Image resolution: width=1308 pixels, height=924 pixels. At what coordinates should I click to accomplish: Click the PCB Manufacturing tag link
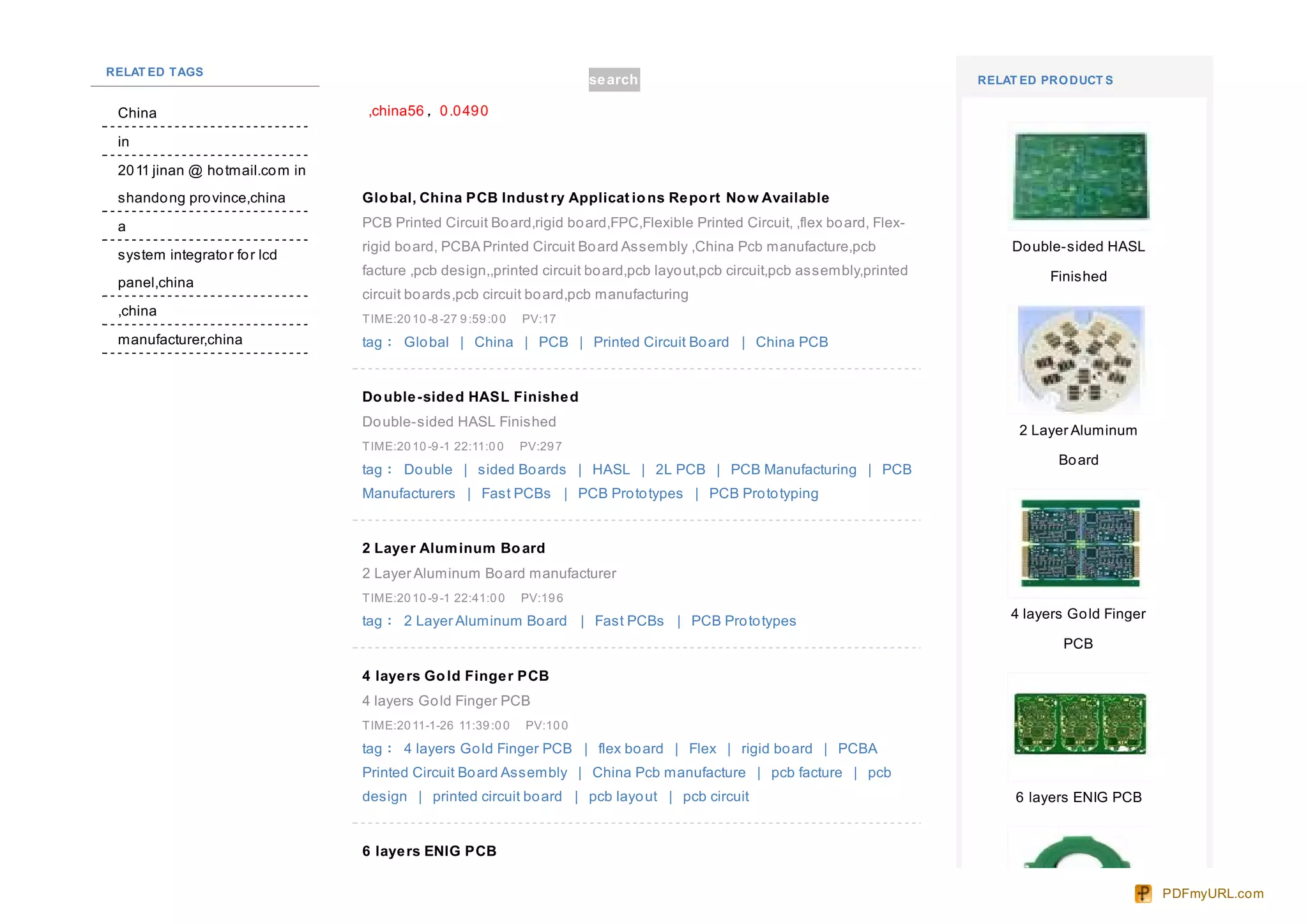tap(793, 470)
